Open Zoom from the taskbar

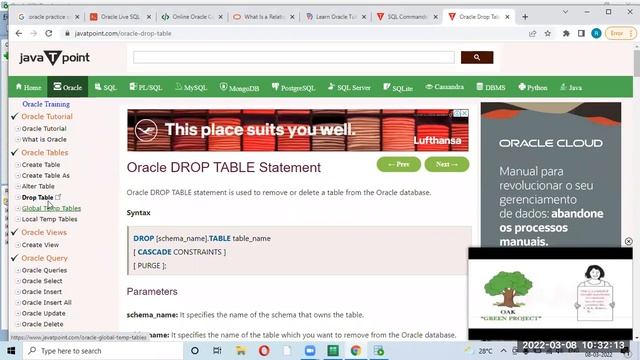310,351
